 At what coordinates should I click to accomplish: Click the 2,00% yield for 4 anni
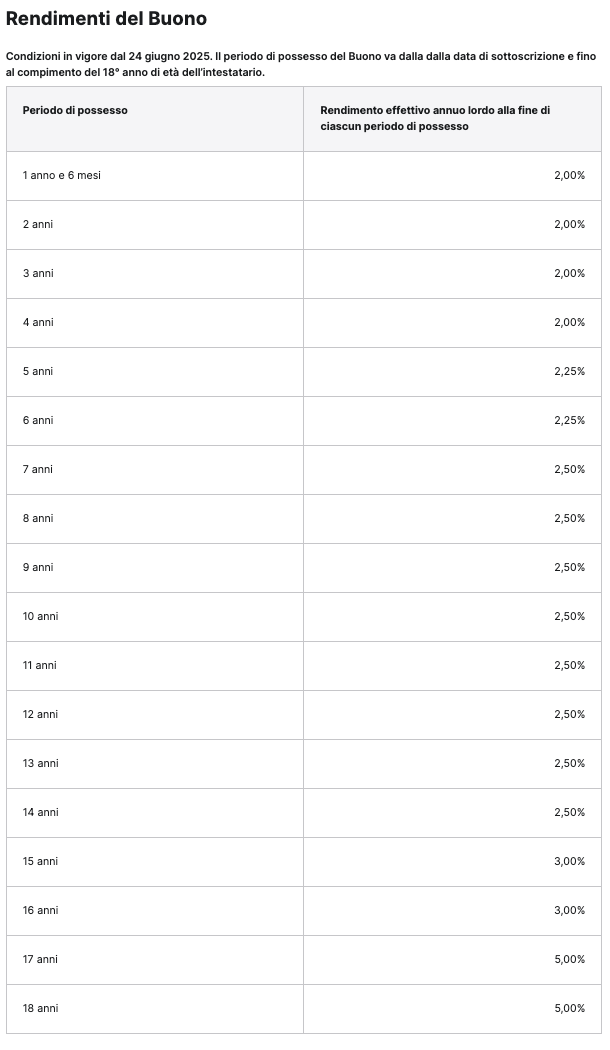569,322
